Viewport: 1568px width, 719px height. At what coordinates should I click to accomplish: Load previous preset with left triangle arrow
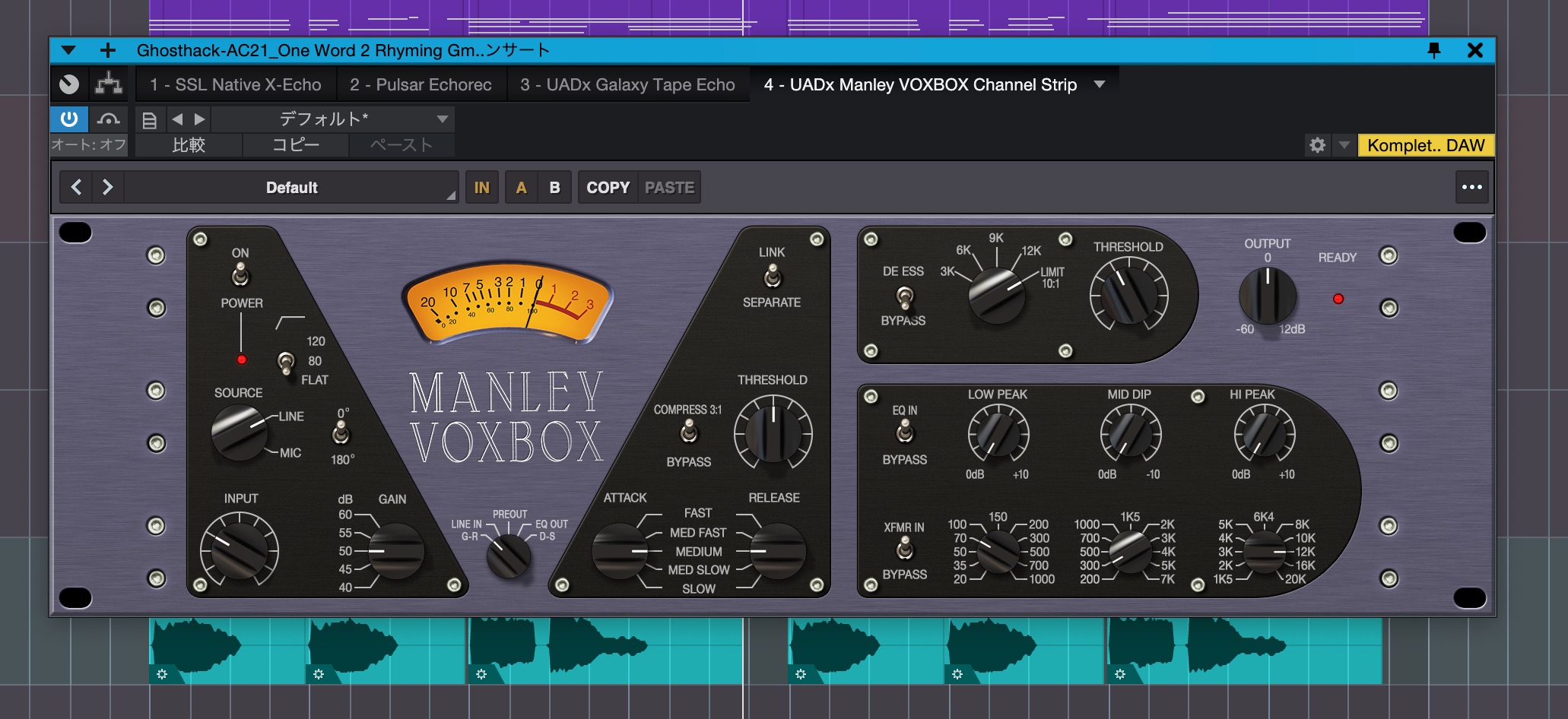[177, 119]
